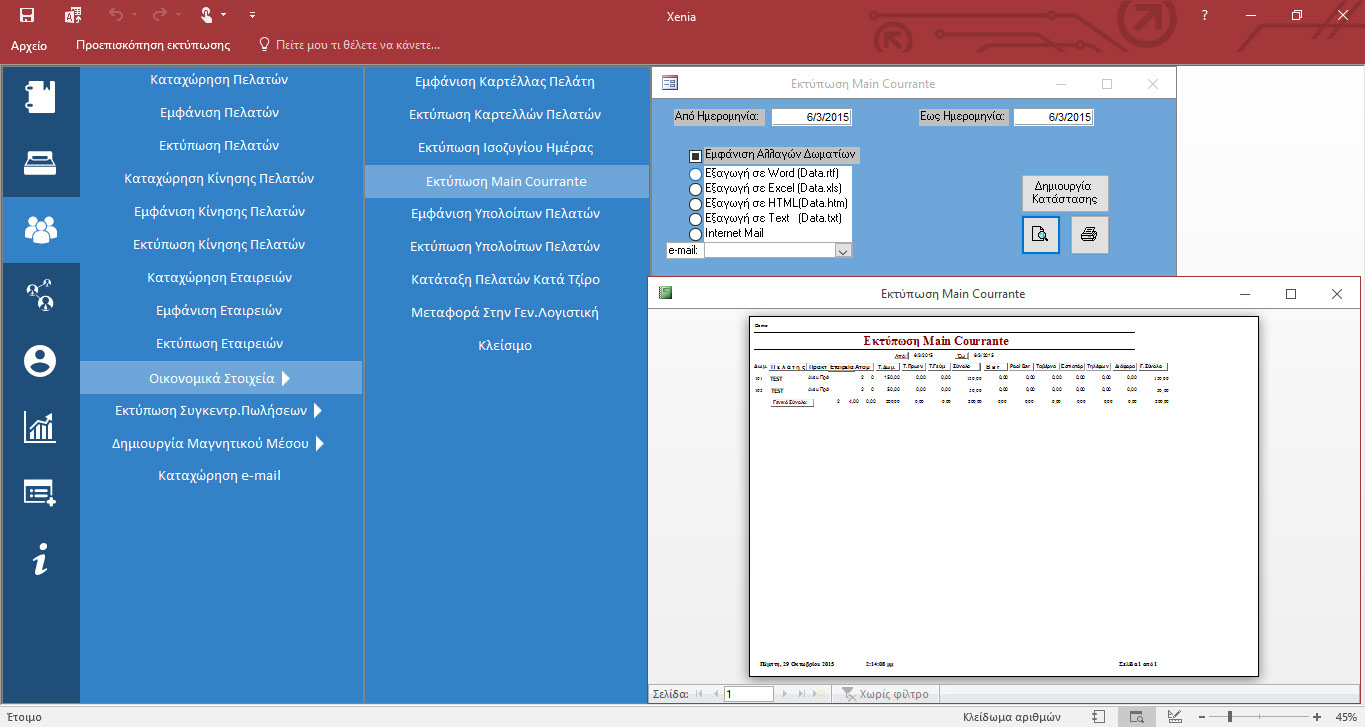Click the statistics chart sidebar icon
Screen dimensions: 1365x727
(41, 427)
